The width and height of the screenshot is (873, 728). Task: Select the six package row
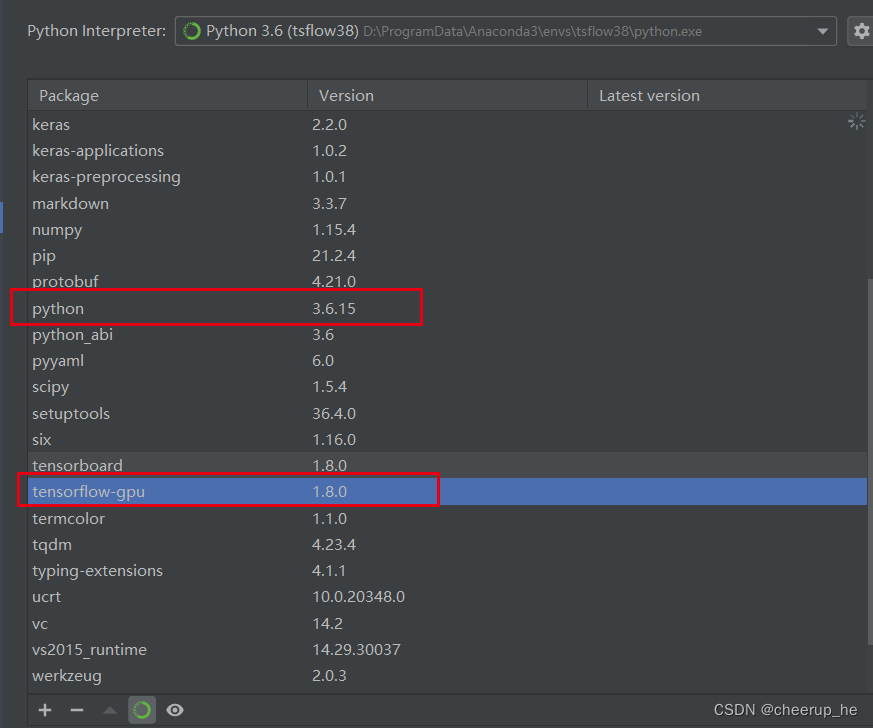[447, 440]
